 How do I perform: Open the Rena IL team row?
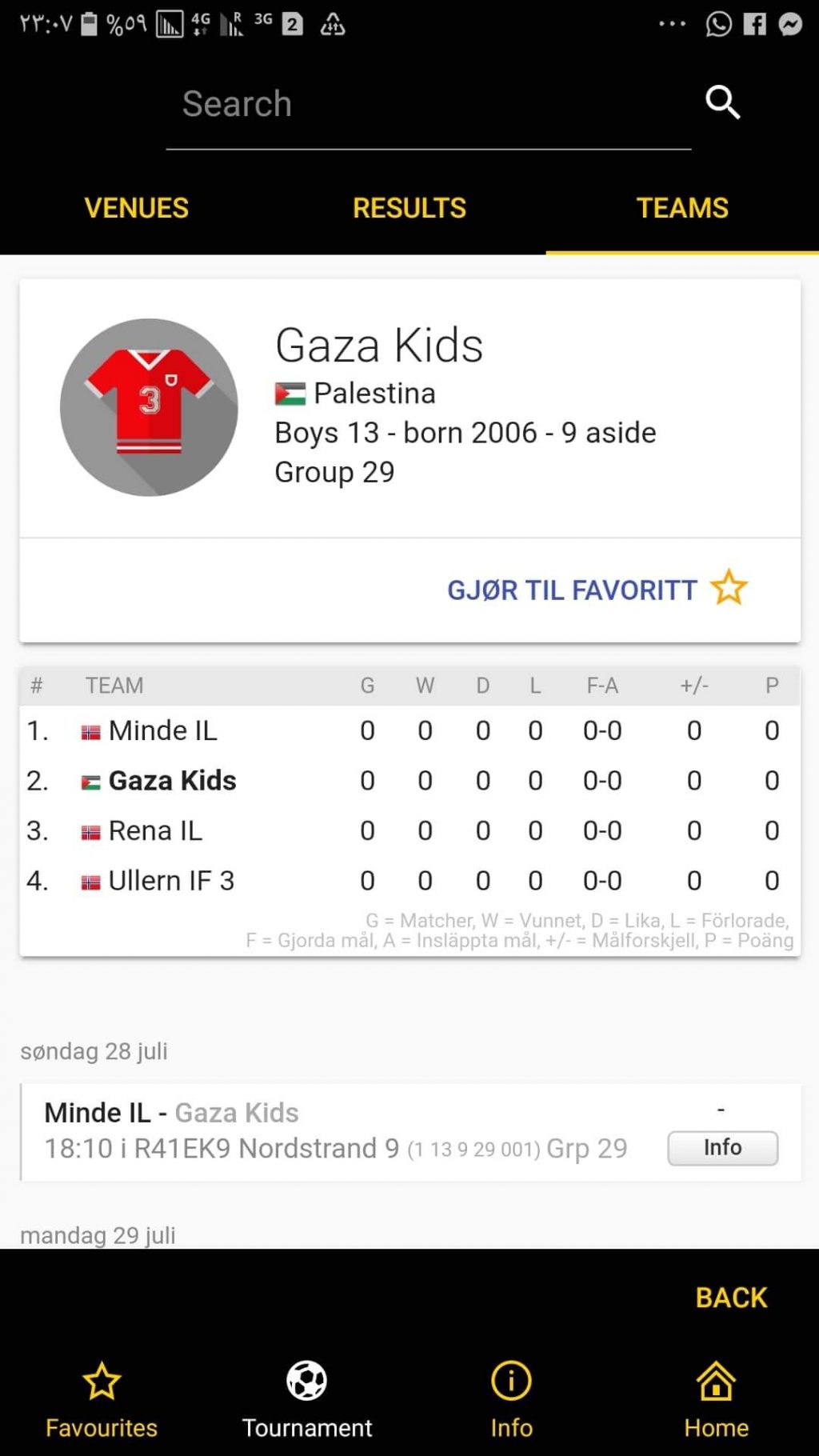[409, 830]
